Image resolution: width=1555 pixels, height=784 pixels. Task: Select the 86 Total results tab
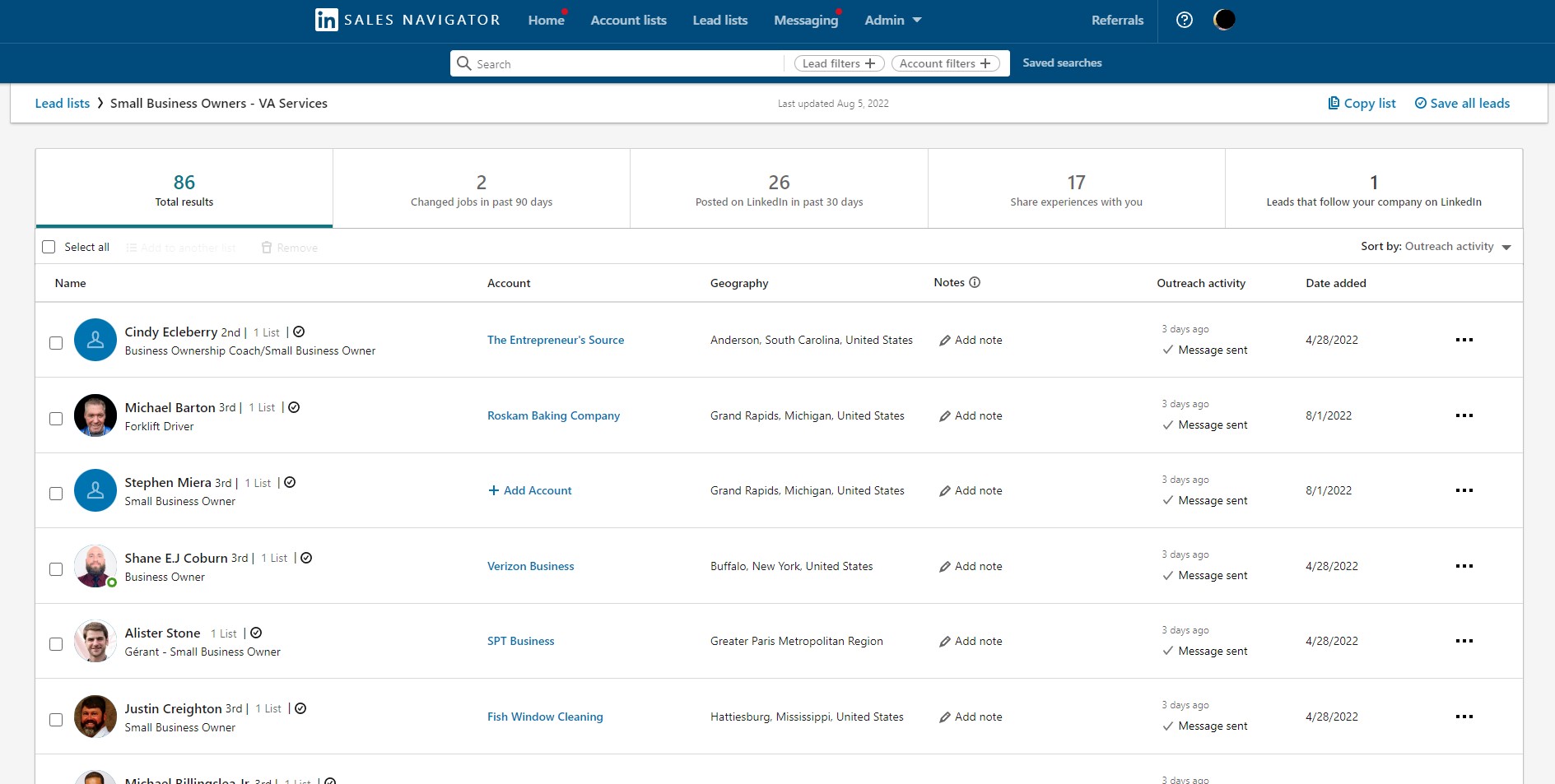[x=184, y=188]
